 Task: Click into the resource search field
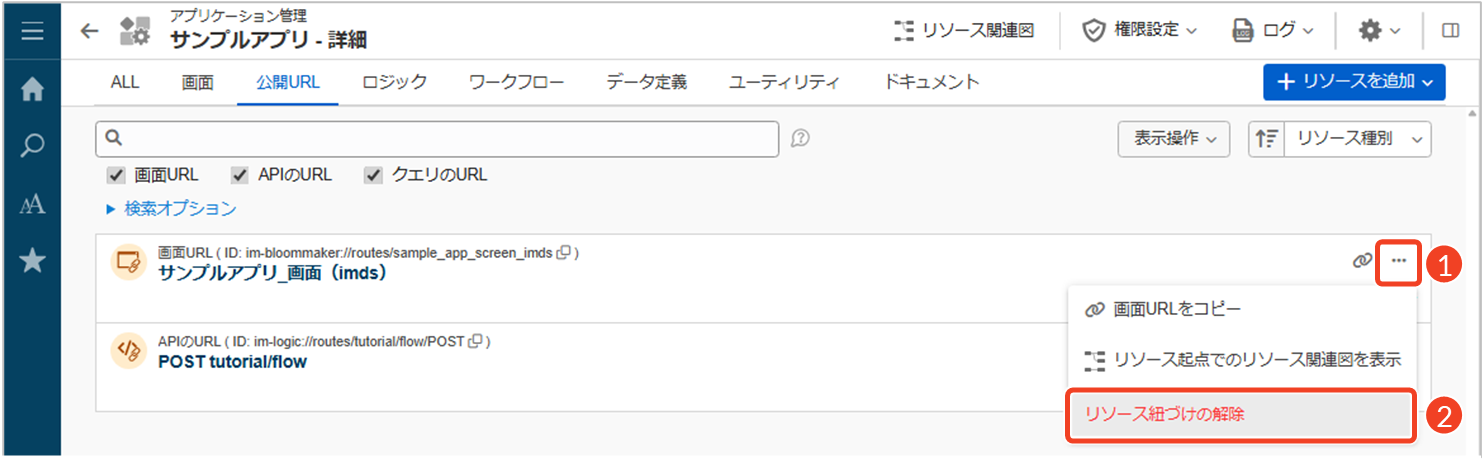[x=440, y=139]
